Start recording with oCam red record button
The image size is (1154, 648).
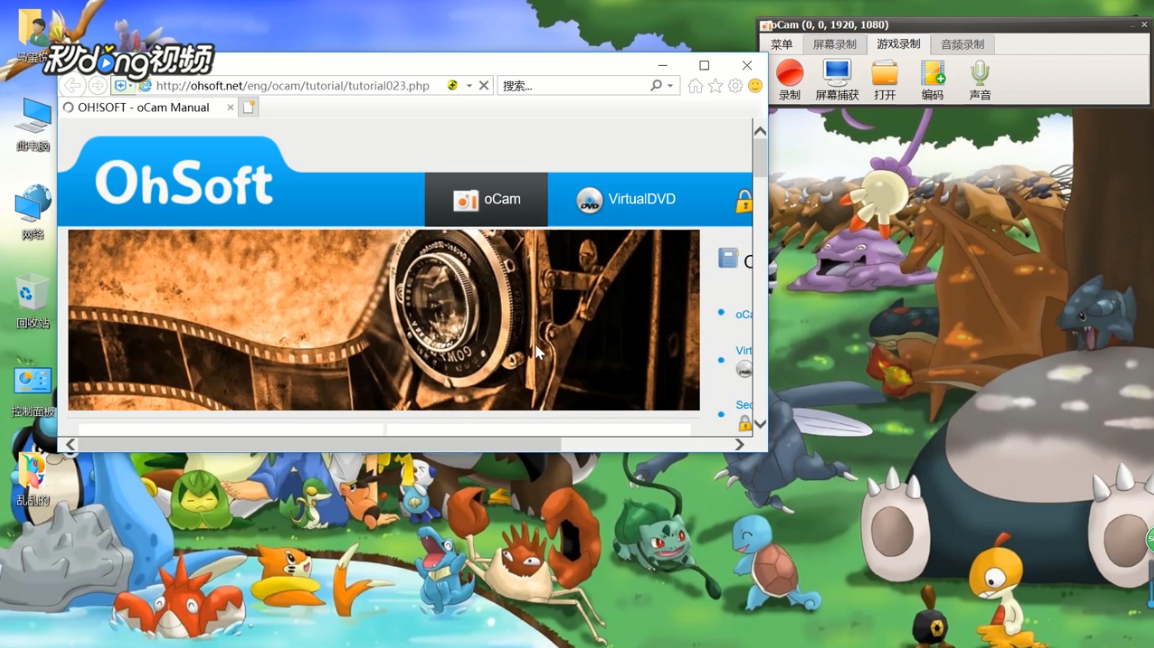789,80
